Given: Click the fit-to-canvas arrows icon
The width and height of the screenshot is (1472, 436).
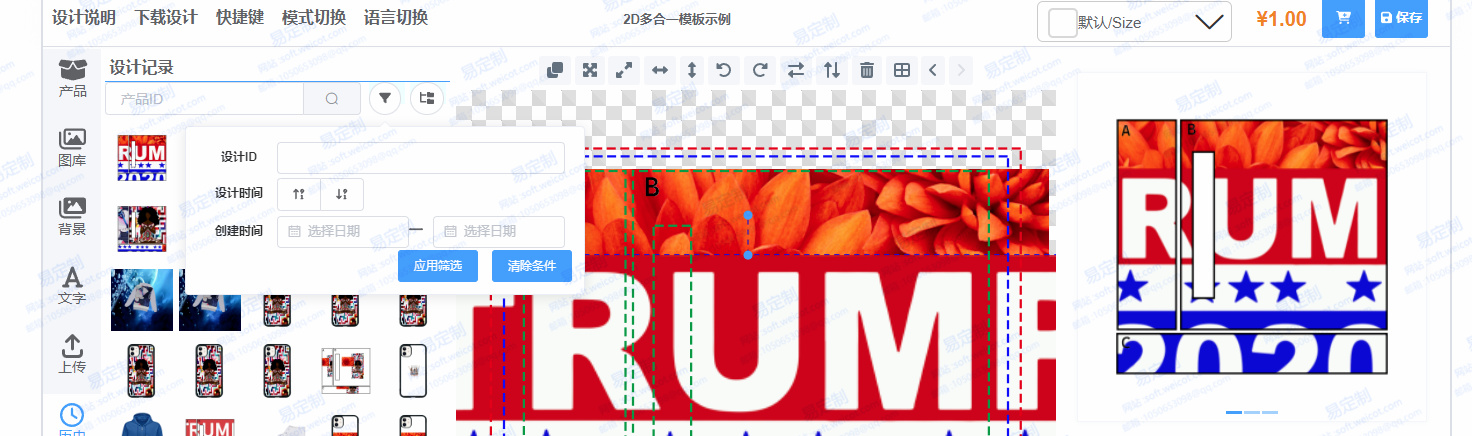Looking at the screenshot, I should coord(590,70).
